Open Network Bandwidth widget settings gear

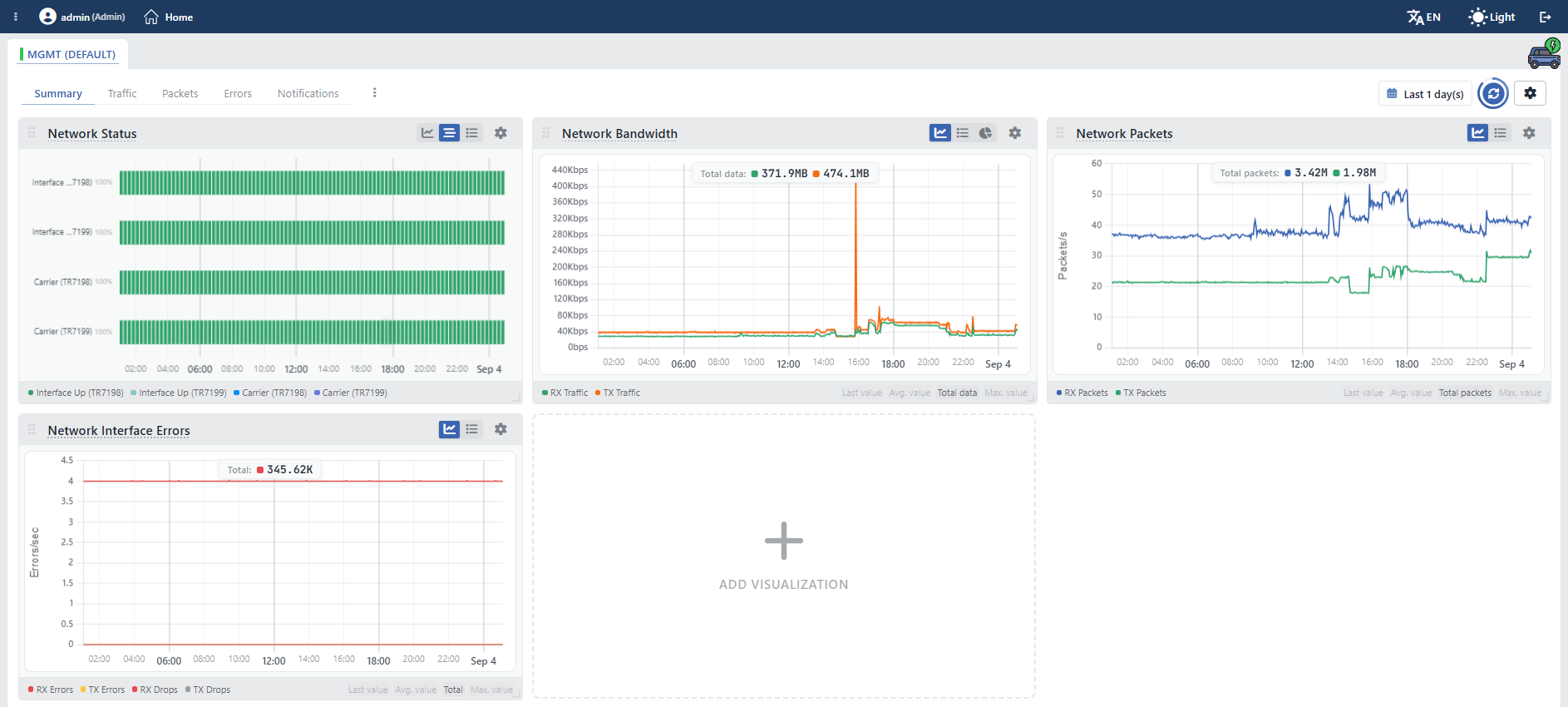coord(1015,133)
